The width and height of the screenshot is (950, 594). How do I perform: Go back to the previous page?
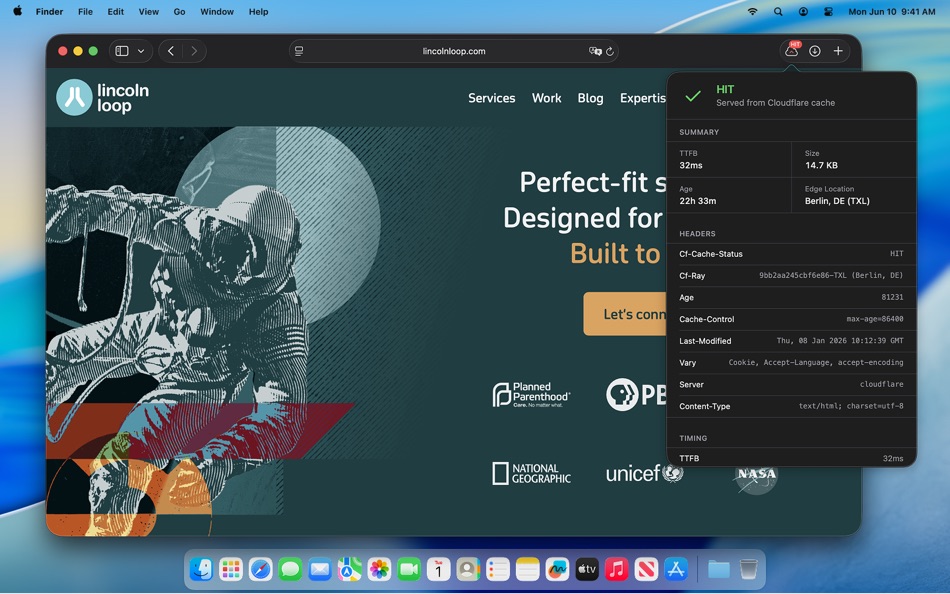[x=170, y=51]
